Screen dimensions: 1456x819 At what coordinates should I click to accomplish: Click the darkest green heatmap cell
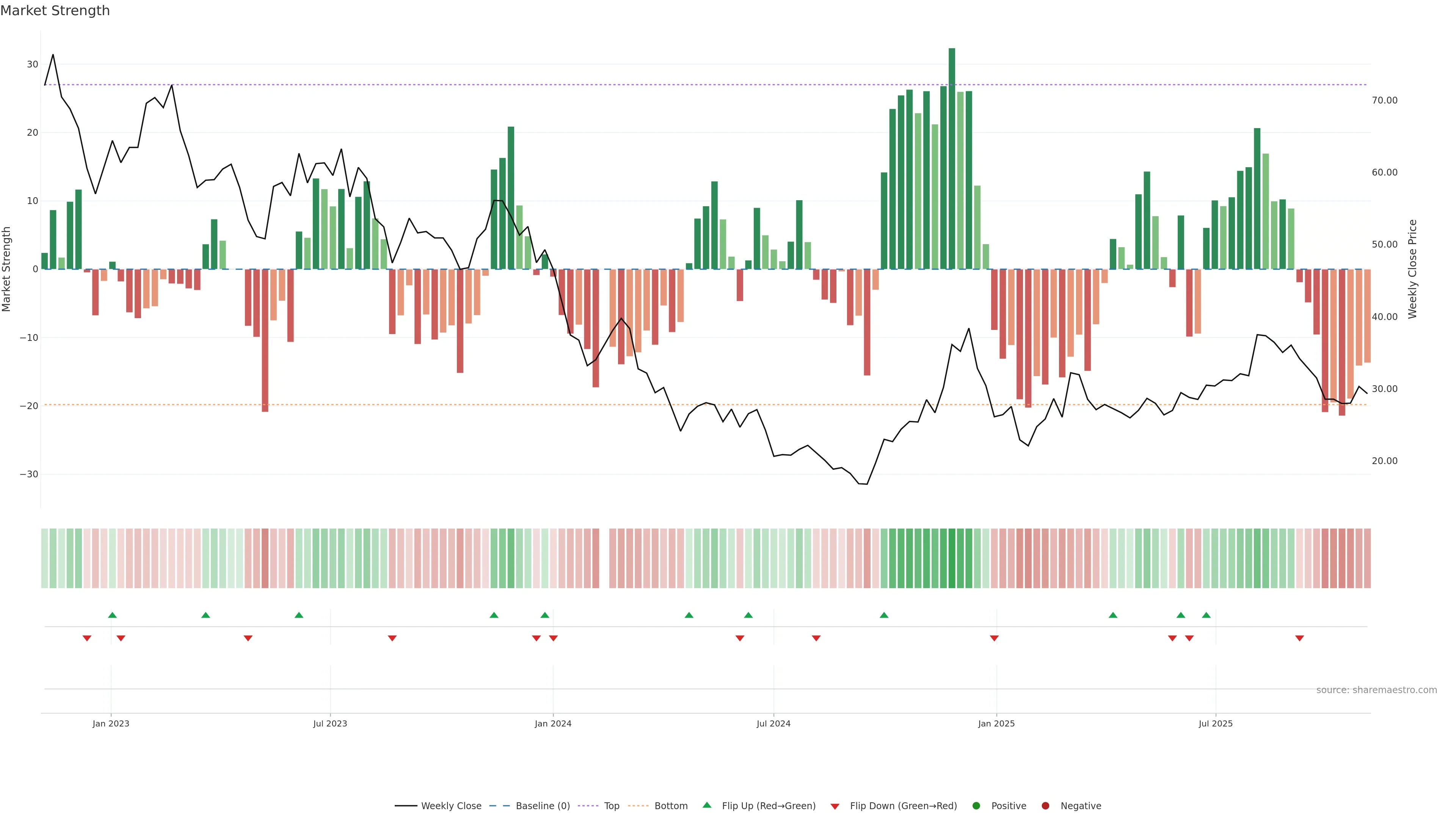pos(952,559)
